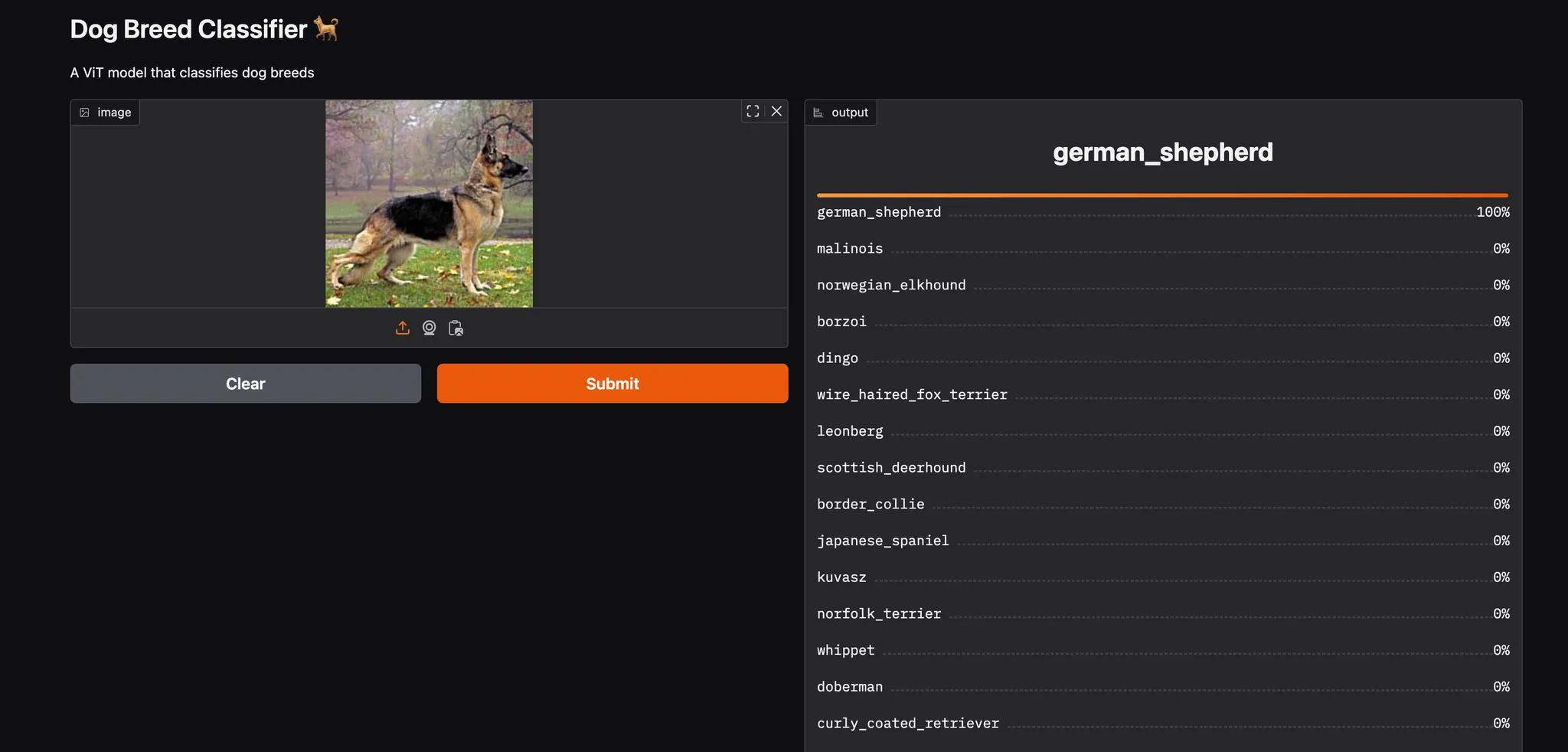View the dog image in fullscreen
The width and height of the screenshot is (1568, 752).
[x=753, y=111]
